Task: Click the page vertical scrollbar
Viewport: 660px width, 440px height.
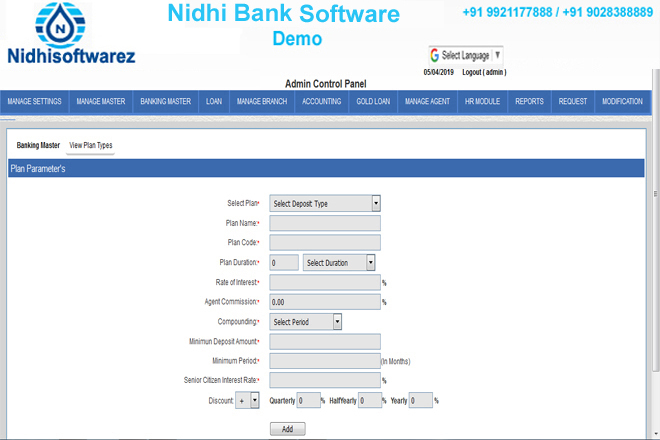Action: 656,220
